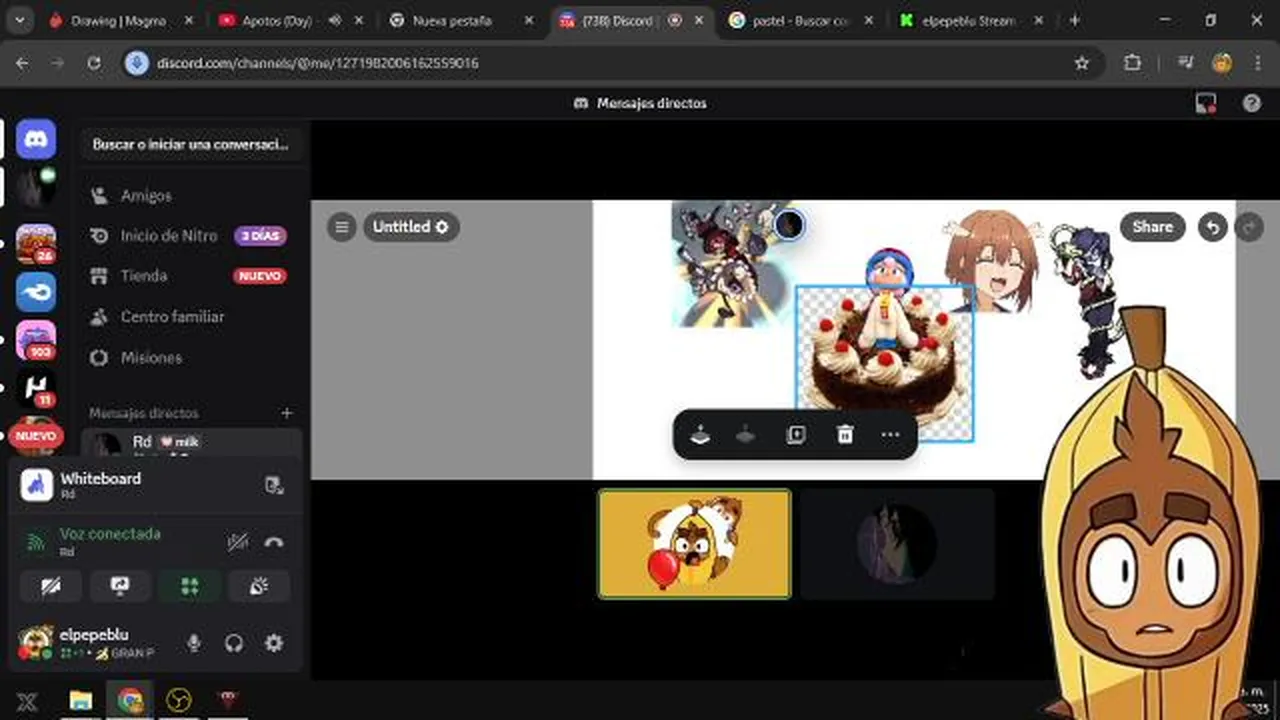1280x720 pixels.
Task: Go back in browser history
Action: coord(22,63)
